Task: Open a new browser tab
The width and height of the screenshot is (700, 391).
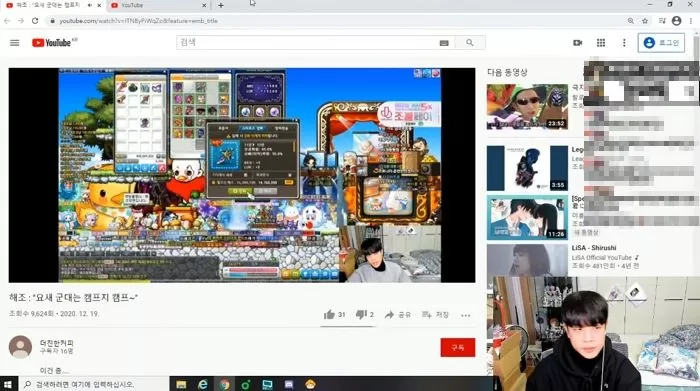Action: pos(221,5)
